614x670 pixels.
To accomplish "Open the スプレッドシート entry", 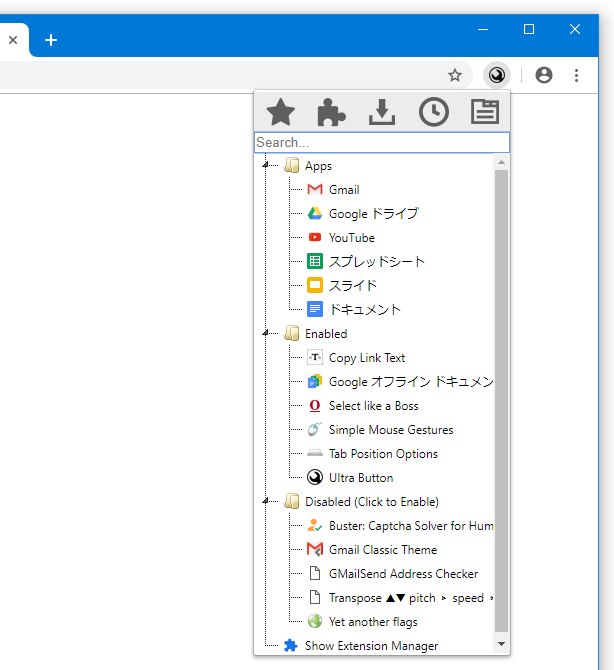I will pos(376,261).
